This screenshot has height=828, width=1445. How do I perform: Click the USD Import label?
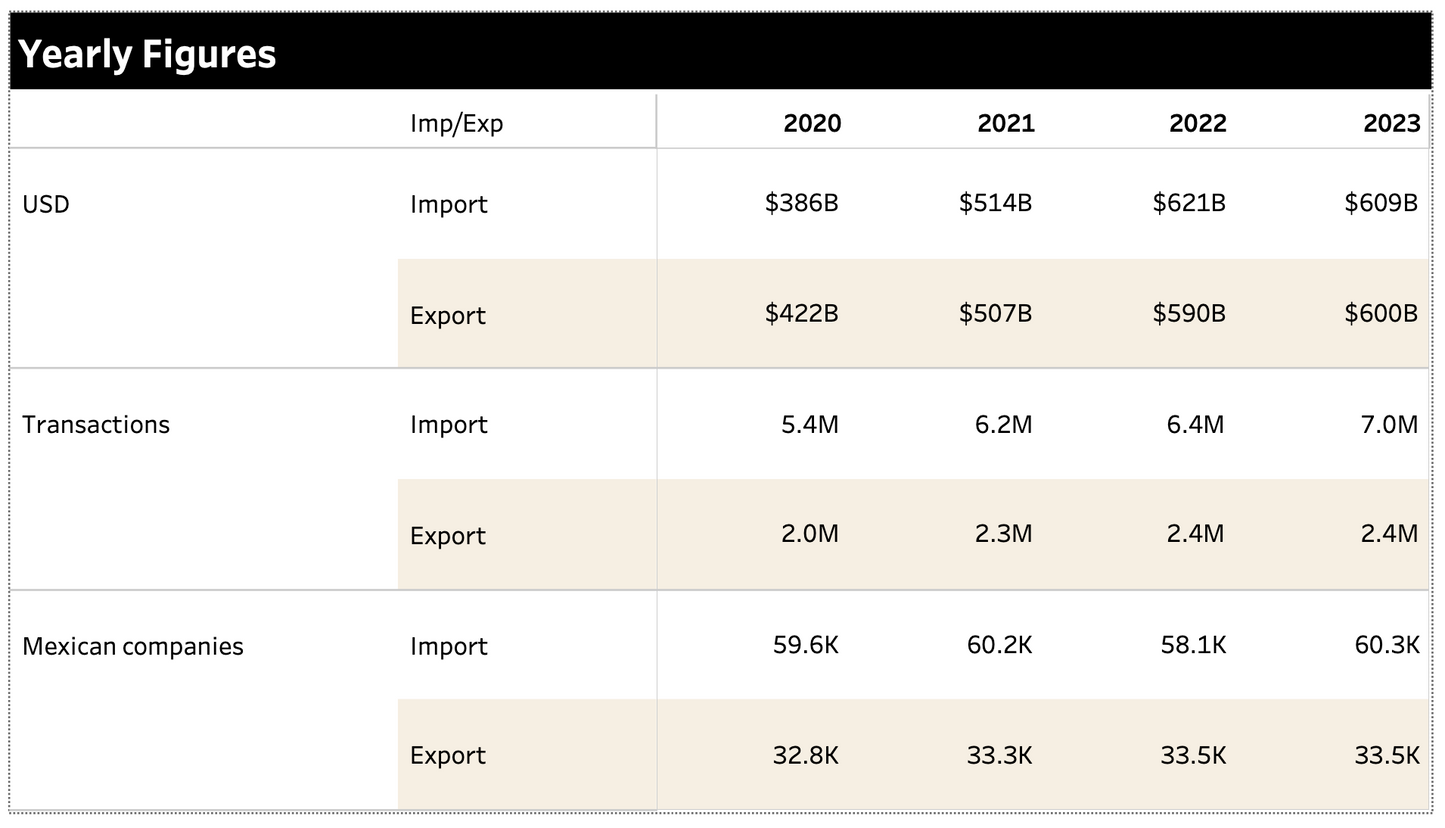tap(448, 204)
